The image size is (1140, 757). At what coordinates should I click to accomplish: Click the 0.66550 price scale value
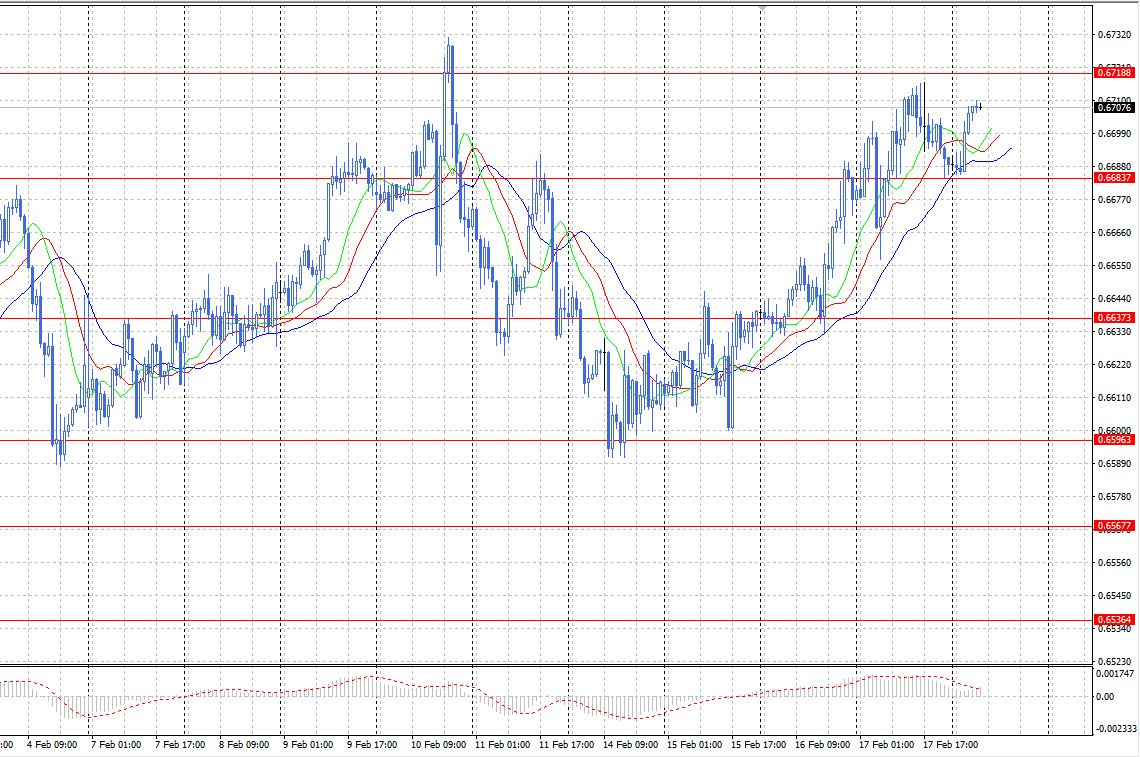coord(1114,265)
